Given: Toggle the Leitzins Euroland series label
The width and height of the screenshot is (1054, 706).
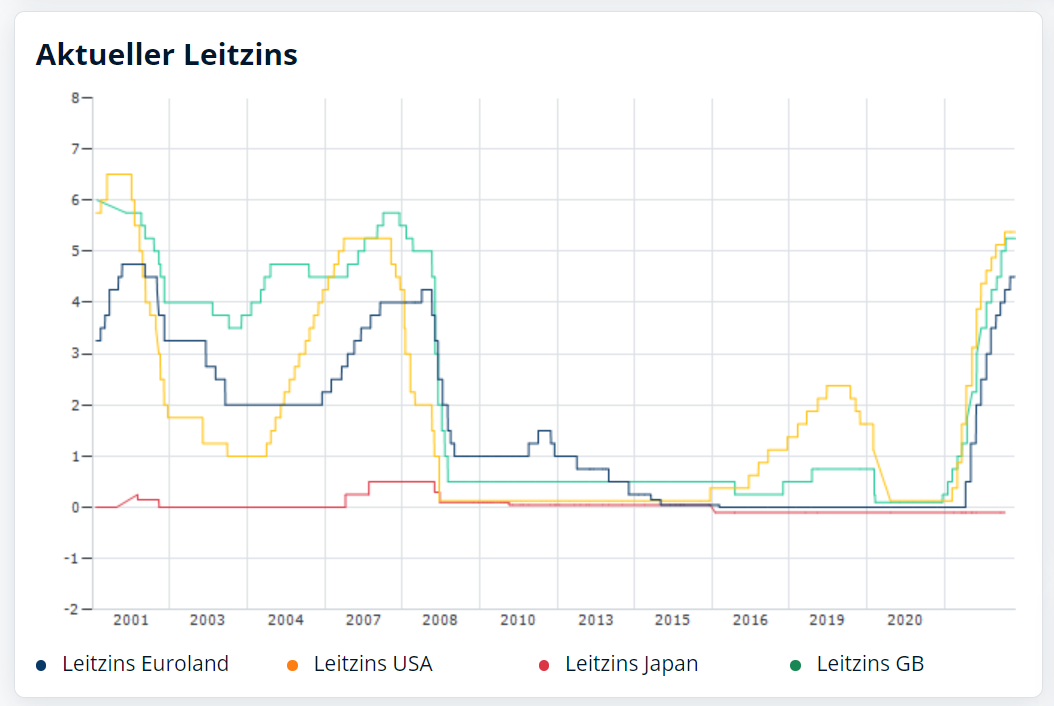Looking at the screenshot, I should 145,664.
